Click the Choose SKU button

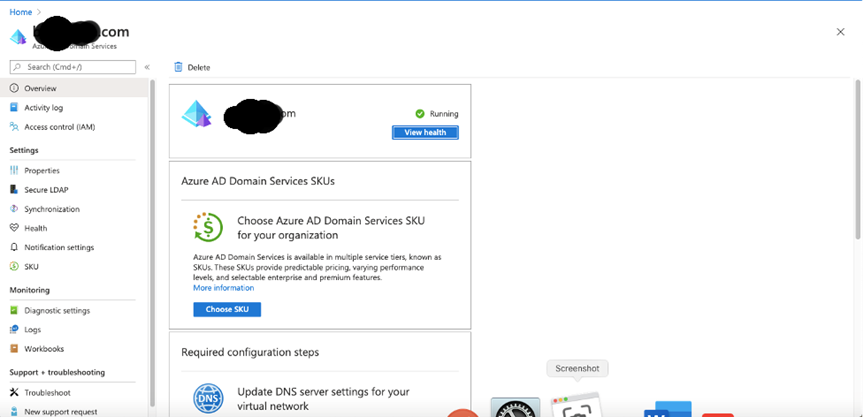coord(227,310)
